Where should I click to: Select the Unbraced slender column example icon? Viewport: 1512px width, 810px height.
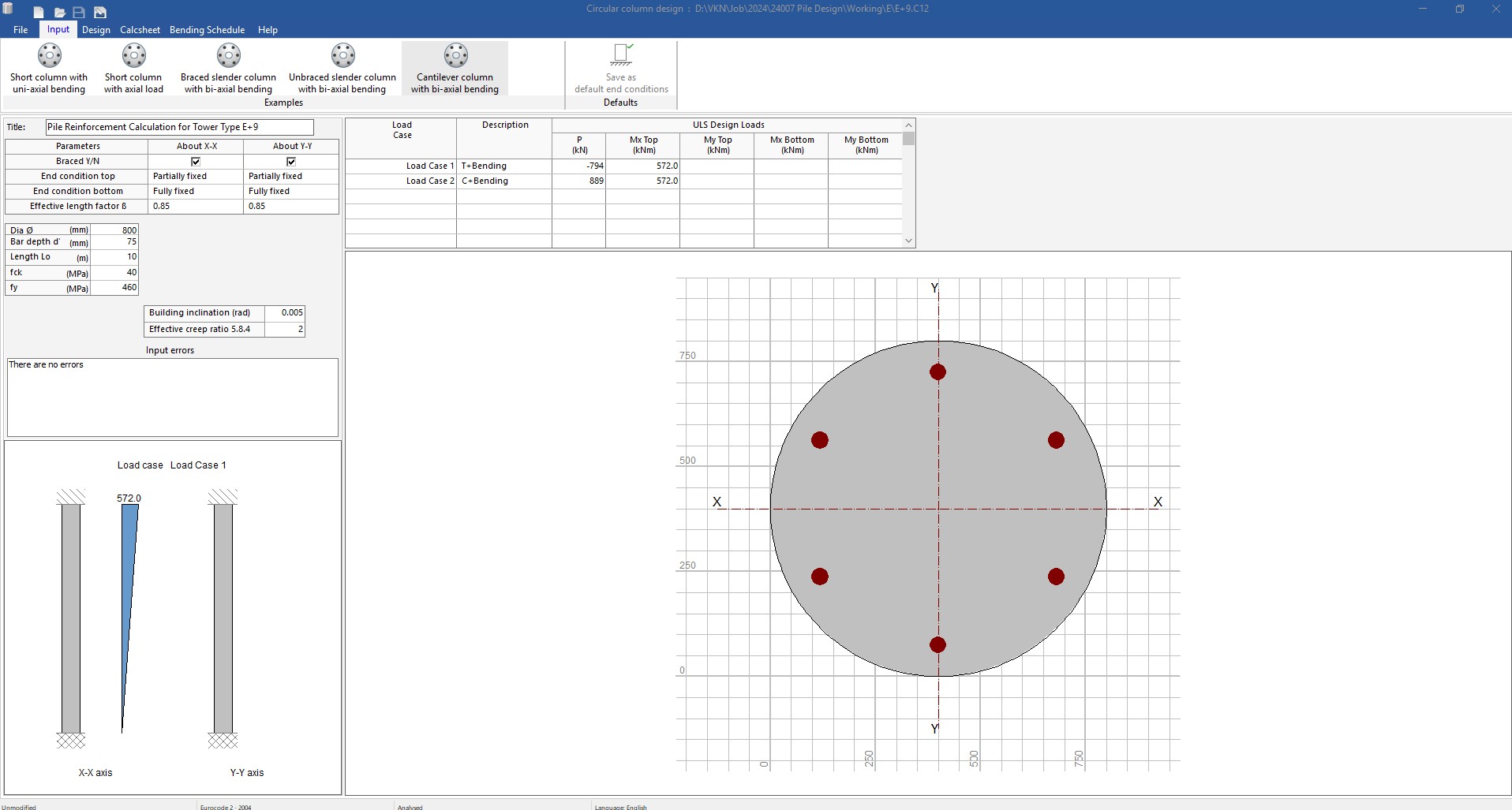click(342, 56)
